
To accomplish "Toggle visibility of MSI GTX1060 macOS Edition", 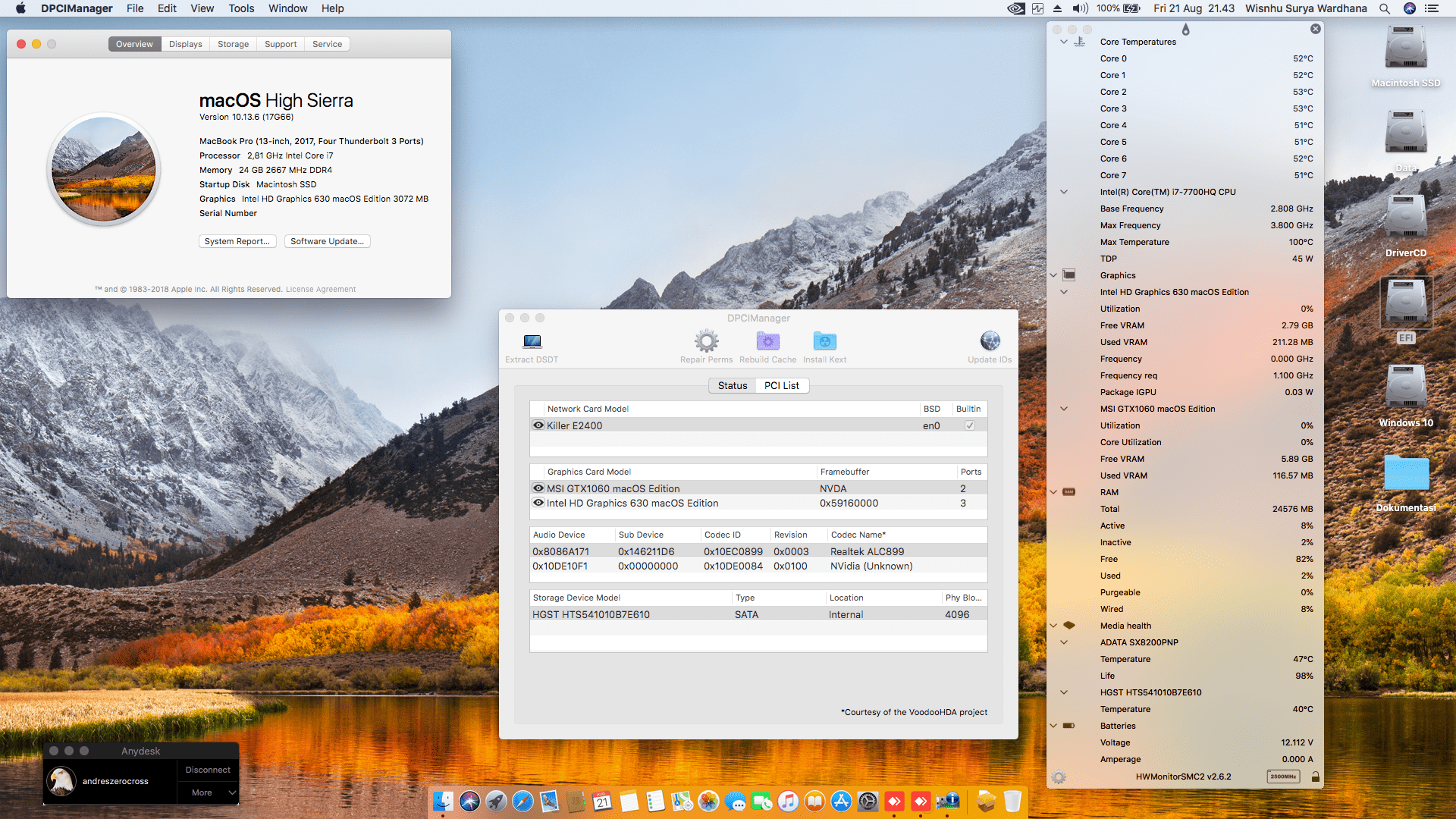I will (x=538, y=488).
